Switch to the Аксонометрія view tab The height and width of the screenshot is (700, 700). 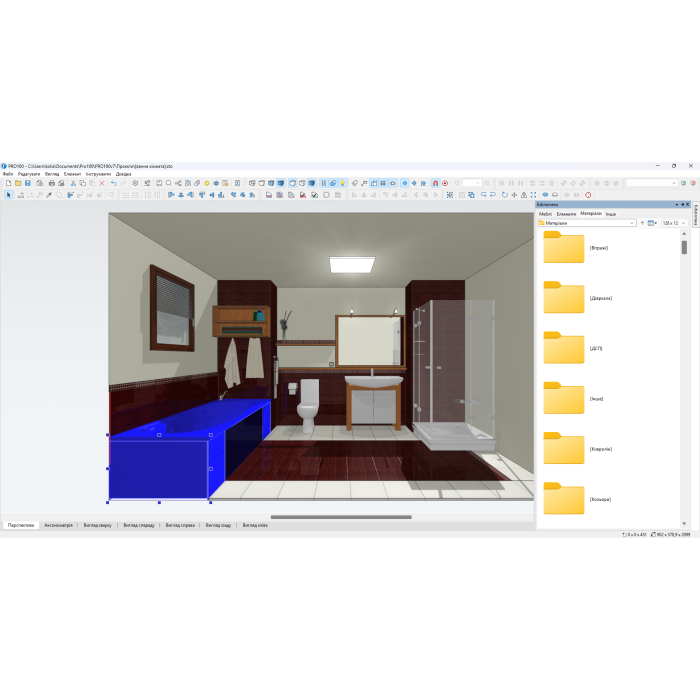(58, 524)
